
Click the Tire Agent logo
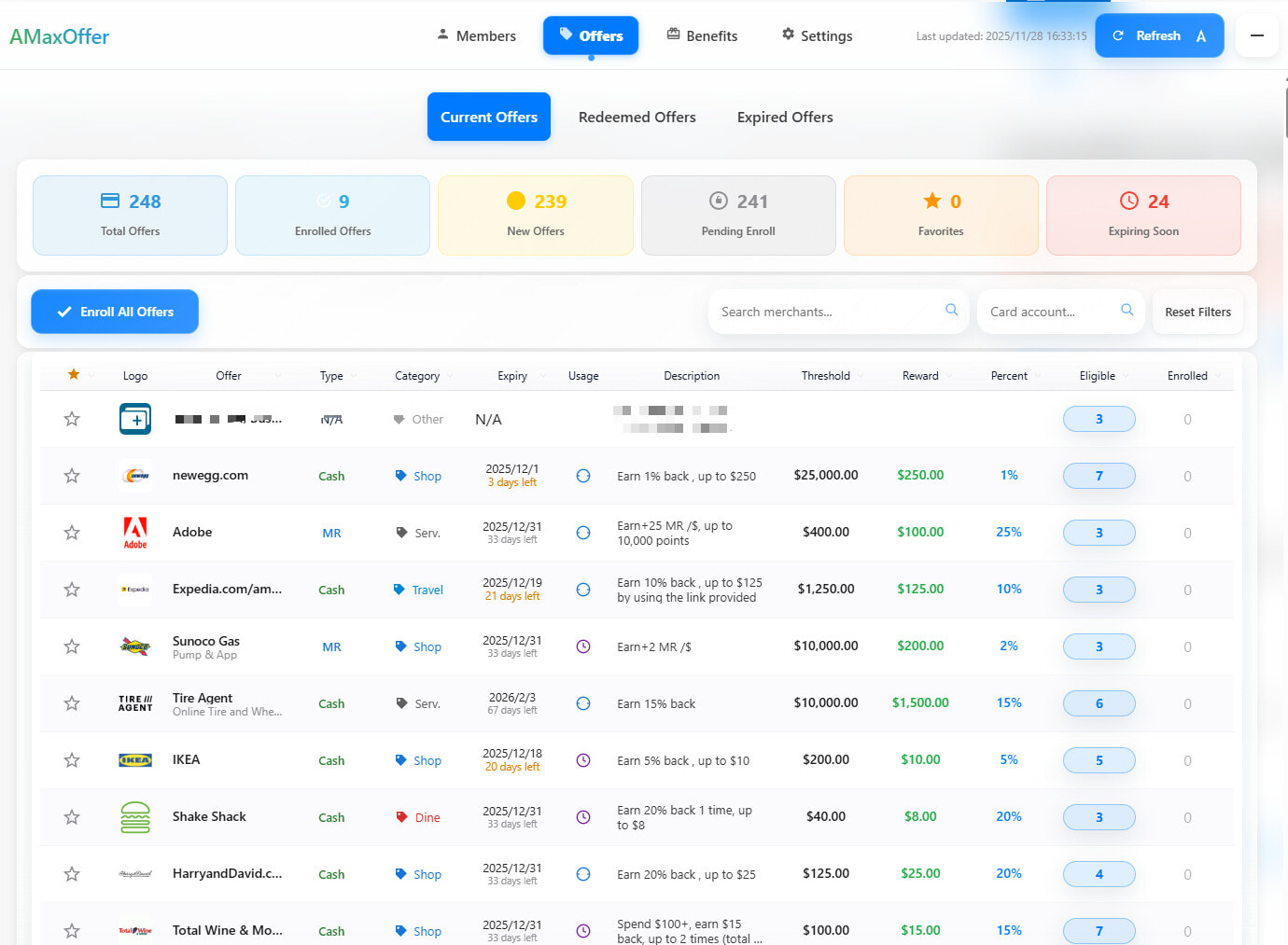click(x=135, y=703)
